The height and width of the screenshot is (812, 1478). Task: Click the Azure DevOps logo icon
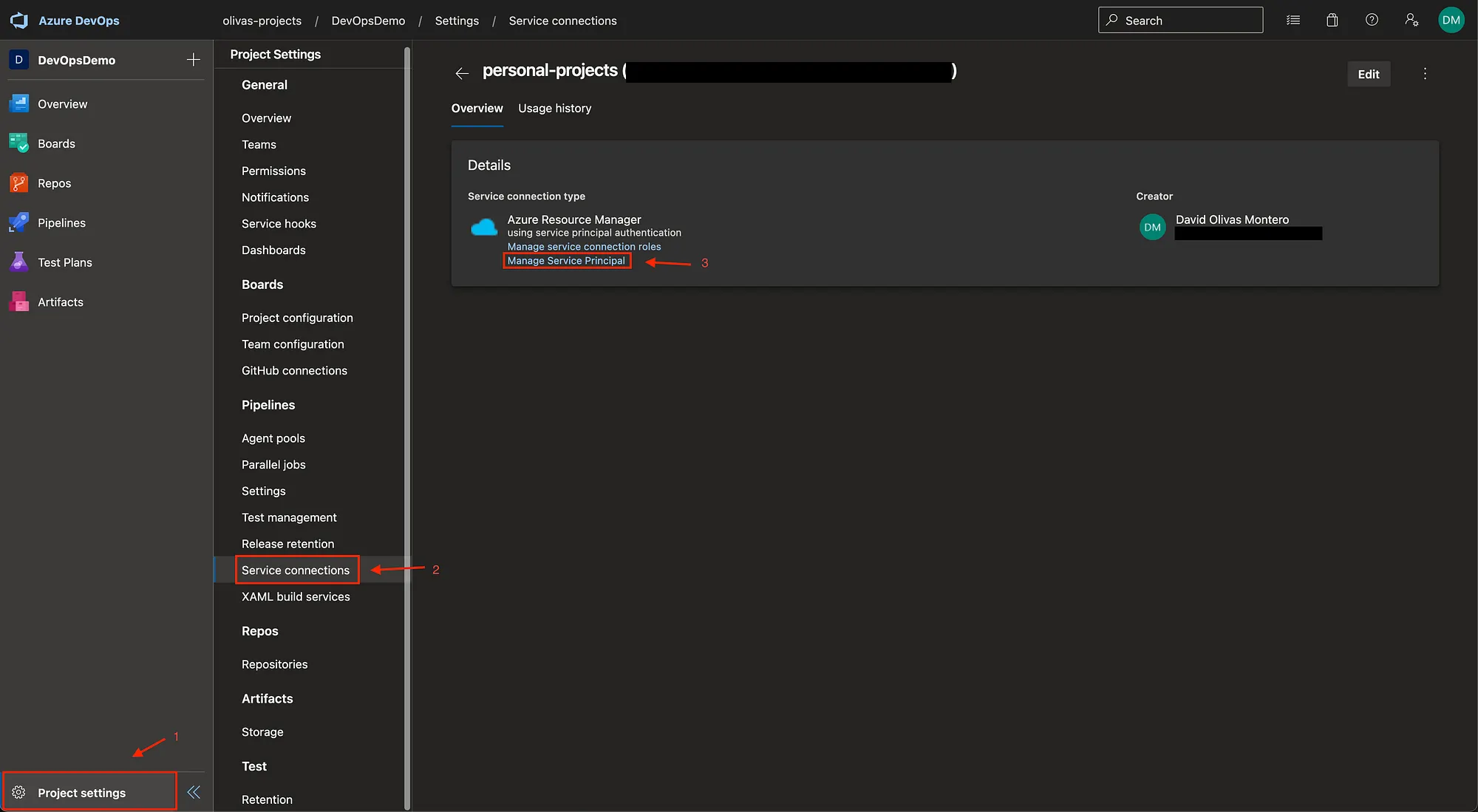coord(18,20)
